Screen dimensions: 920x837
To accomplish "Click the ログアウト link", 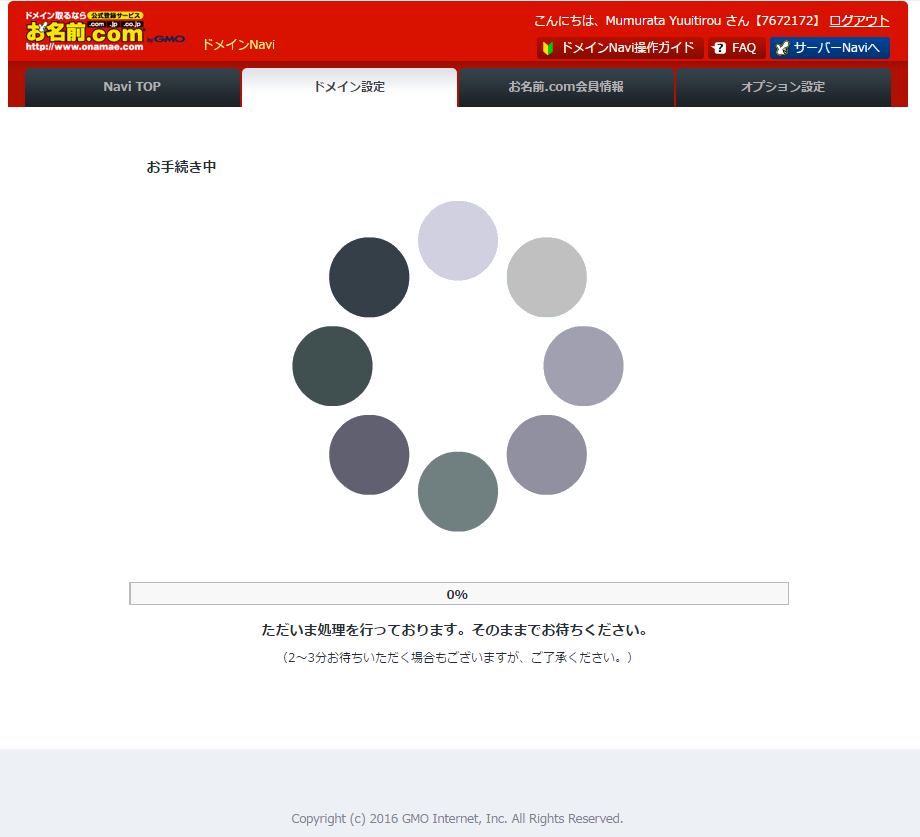I will tap(859, 21).
